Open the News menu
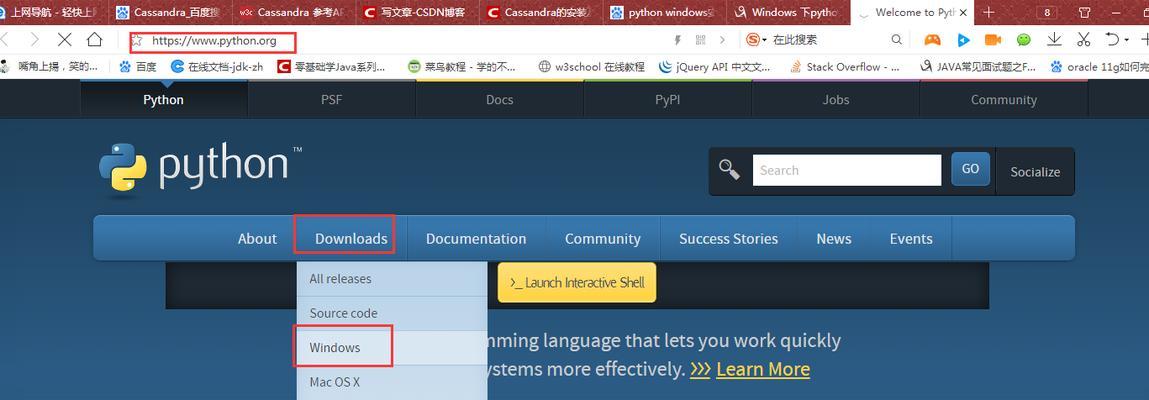This screenshot has height=400, width=1149. click(834, 239)
